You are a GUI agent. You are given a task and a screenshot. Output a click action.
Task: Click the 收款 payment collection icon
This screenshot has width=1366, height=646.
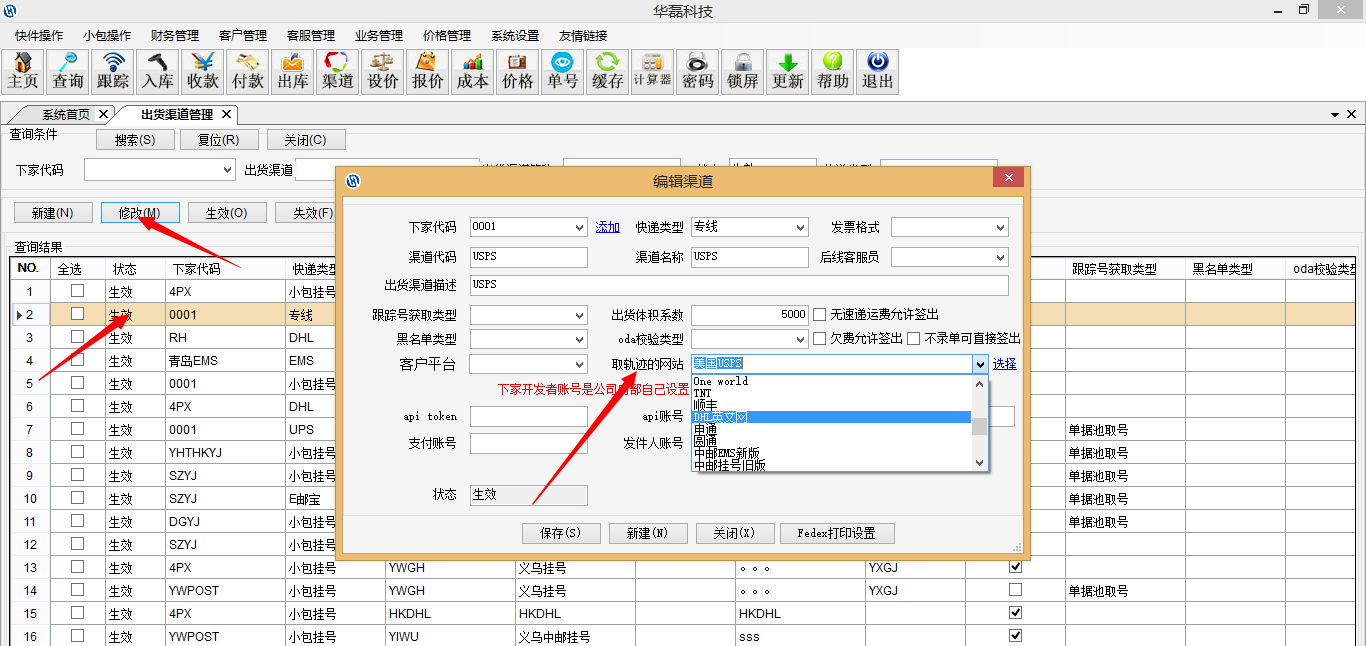[203, 72]
